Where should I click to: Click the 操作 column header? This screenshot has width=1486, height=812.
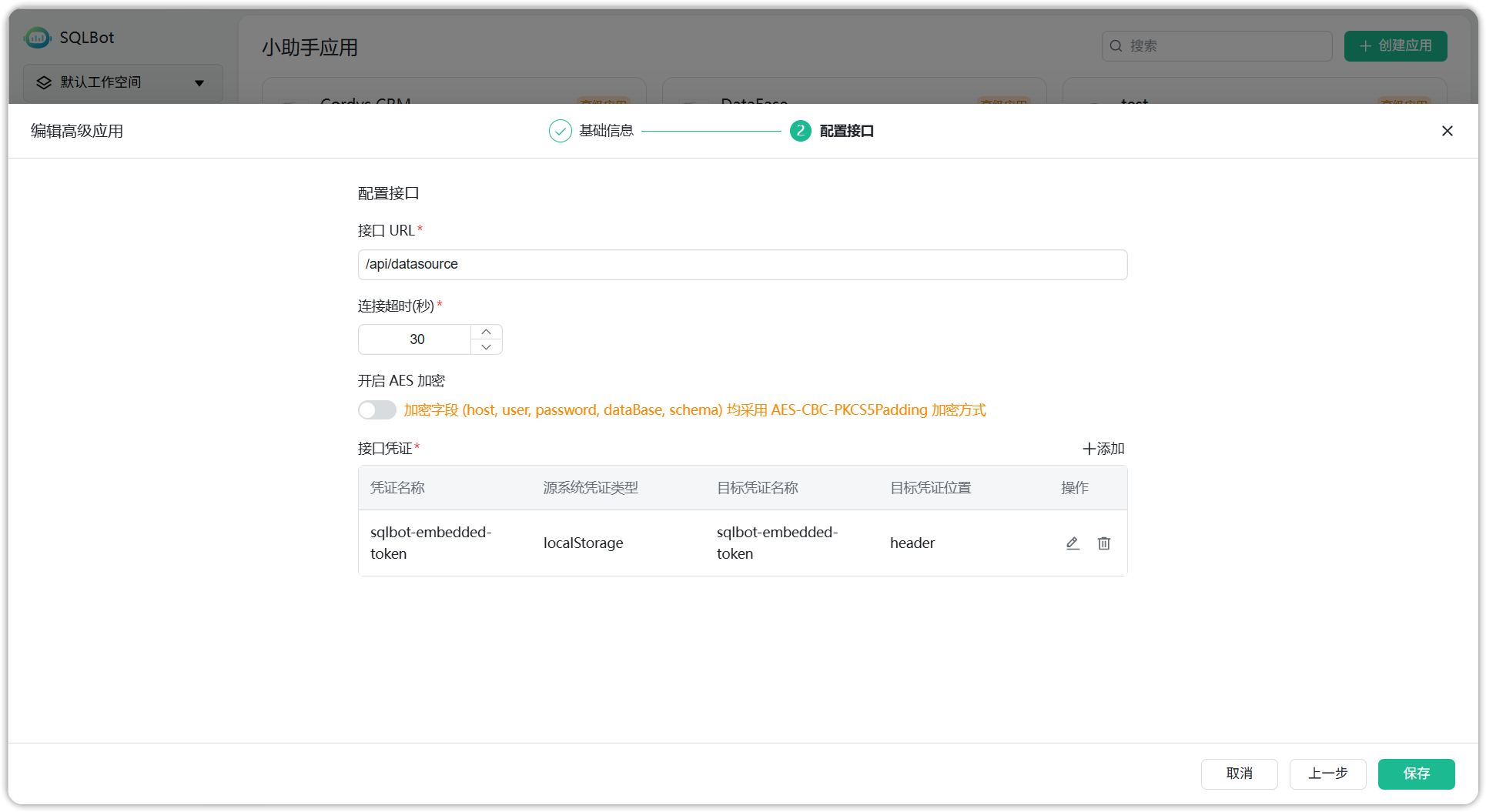click(x=1075, y=488)
